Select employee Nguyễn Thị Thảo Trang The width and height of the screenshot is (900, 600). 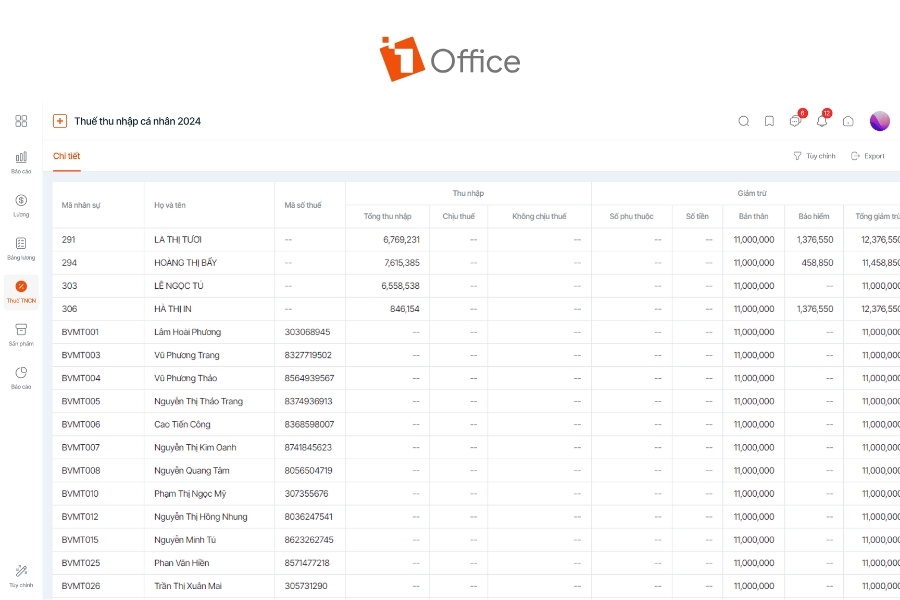pyautogui.click(x=198, y=401)
